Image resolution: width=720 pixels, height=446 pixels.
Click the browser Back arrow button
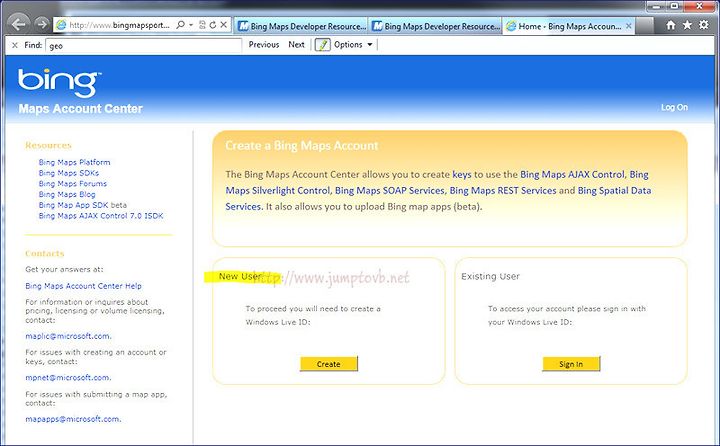tap(19, 23)
